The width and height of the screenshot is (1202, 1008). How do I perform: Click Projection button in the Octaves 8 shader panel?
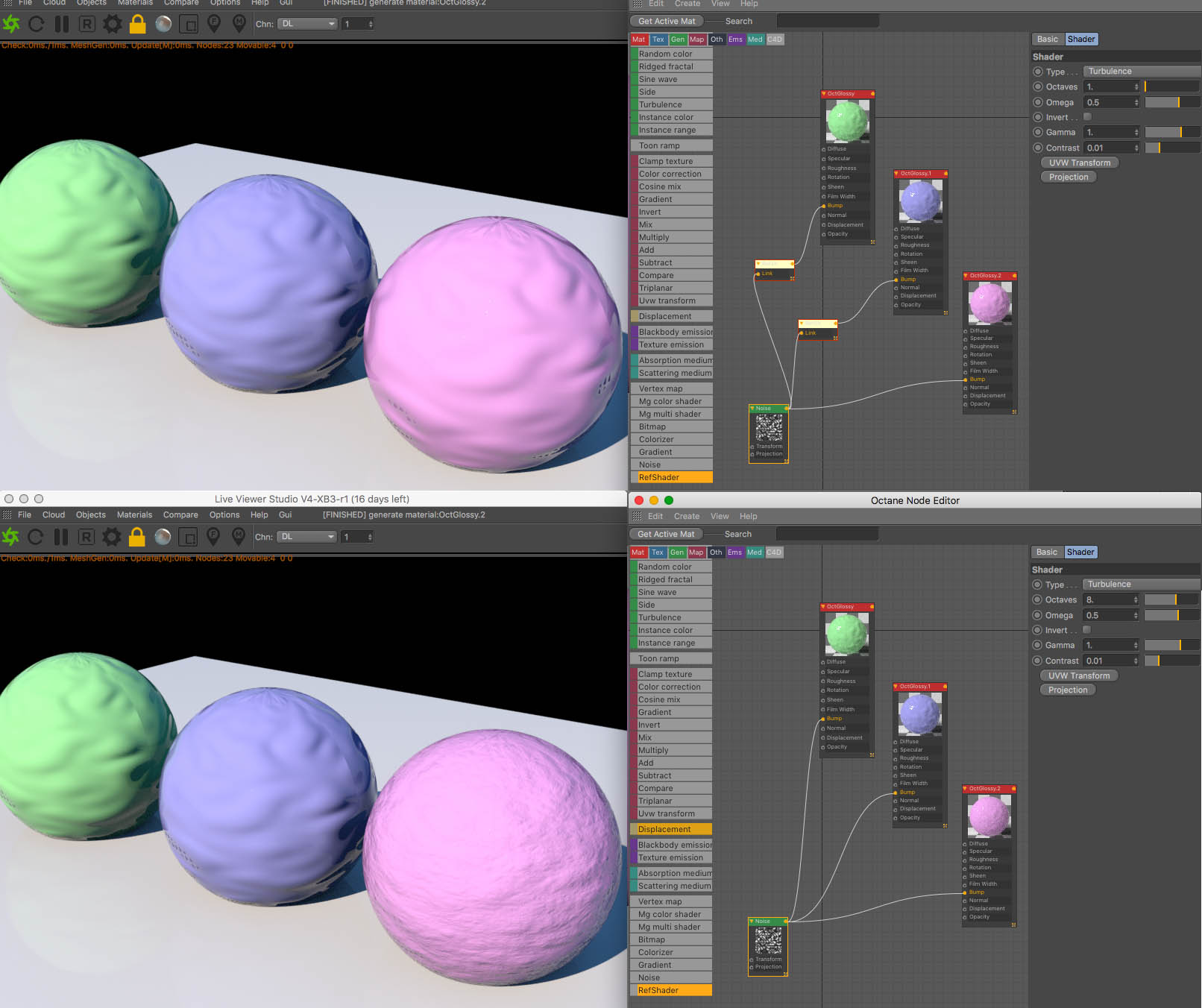pos(1068,690)
